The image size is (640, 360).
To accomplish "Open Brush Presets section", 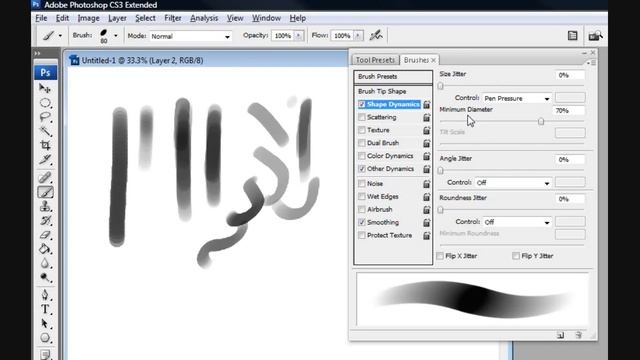I will (393, 77).
